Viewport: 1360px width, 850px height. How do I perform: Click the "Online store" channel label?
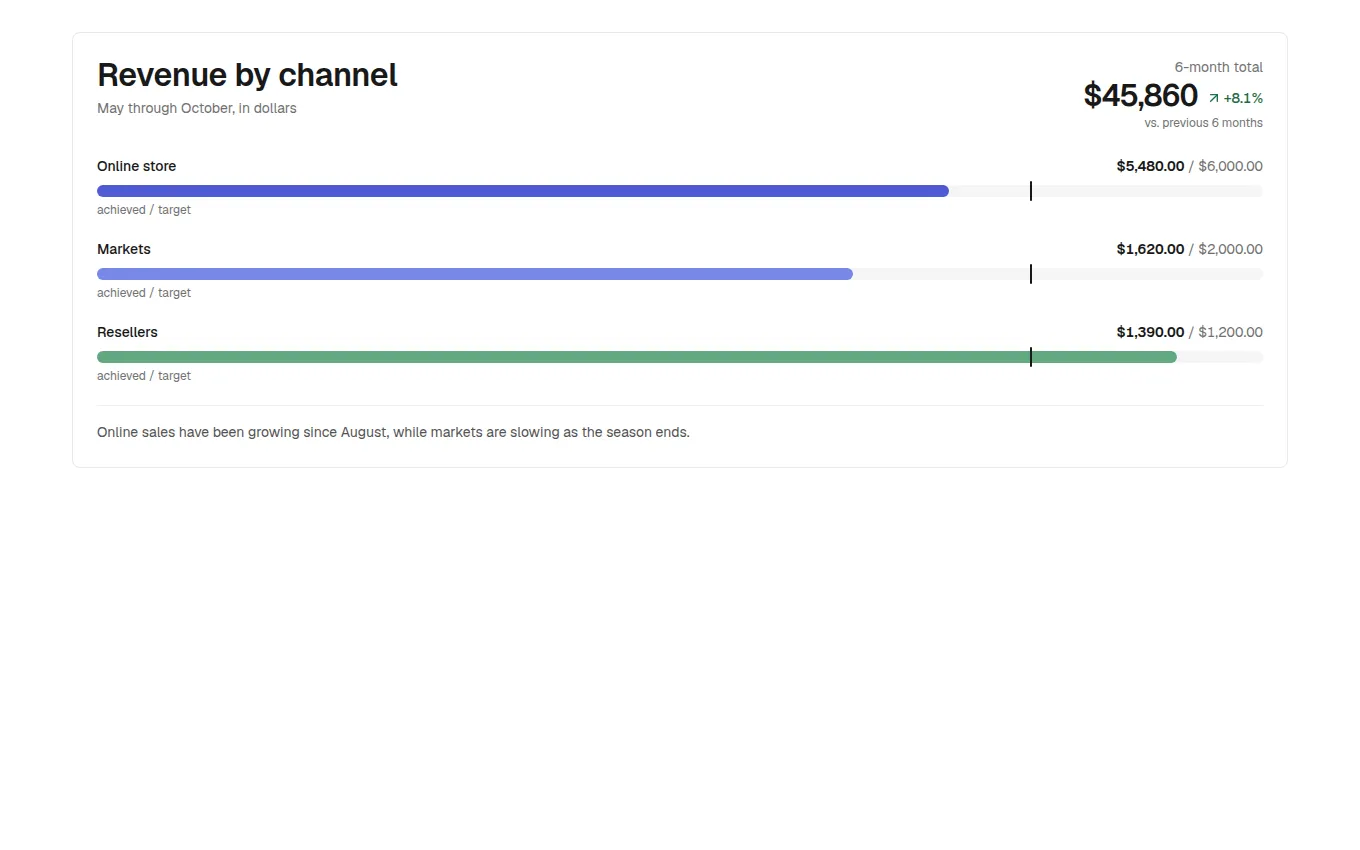(x=136, y=166)
